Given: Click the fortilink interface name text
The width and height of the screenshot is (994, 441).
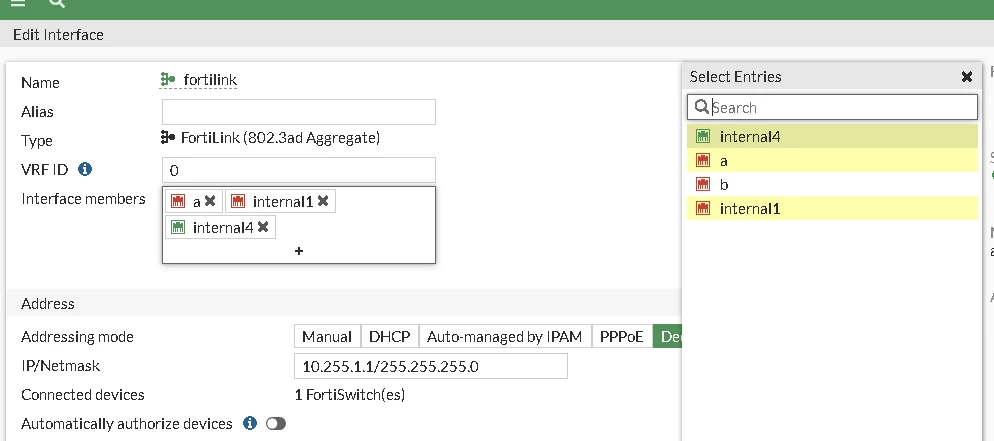Looking at the screenshot, I should click(x=210, y=79).
